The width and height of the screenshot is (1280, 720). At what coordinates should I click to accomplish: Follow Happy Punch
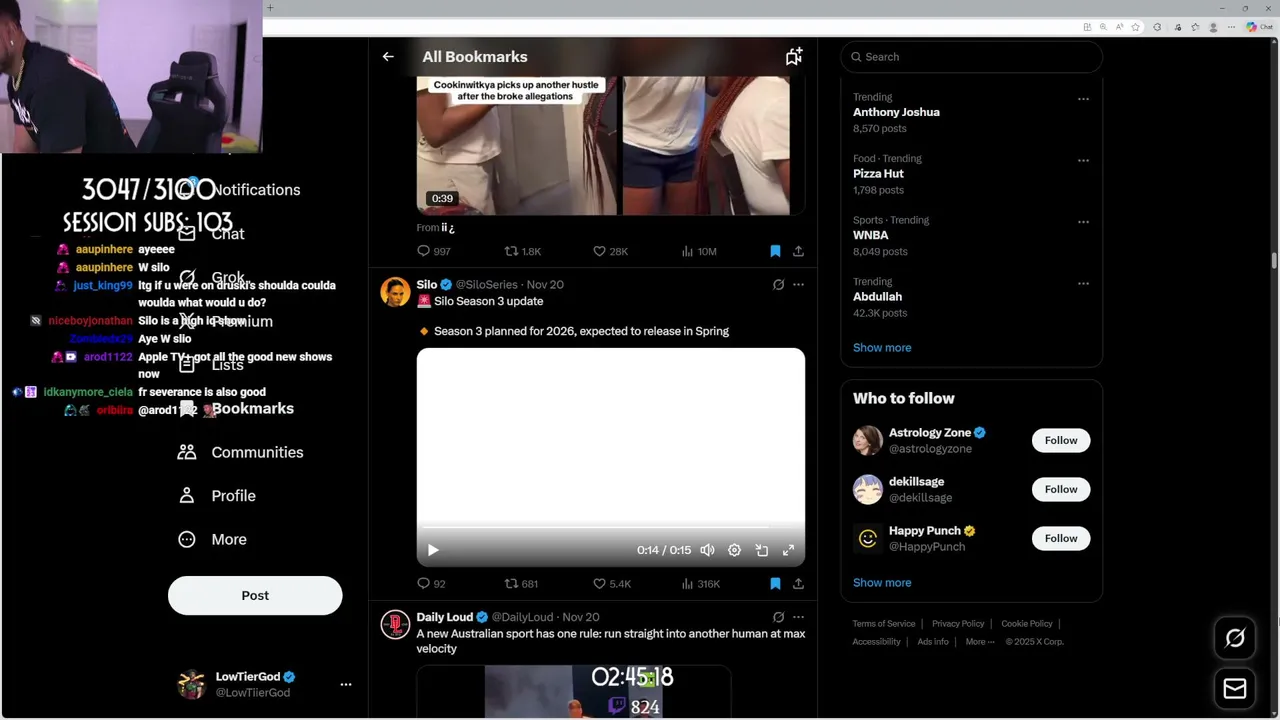click(1061, 538)
